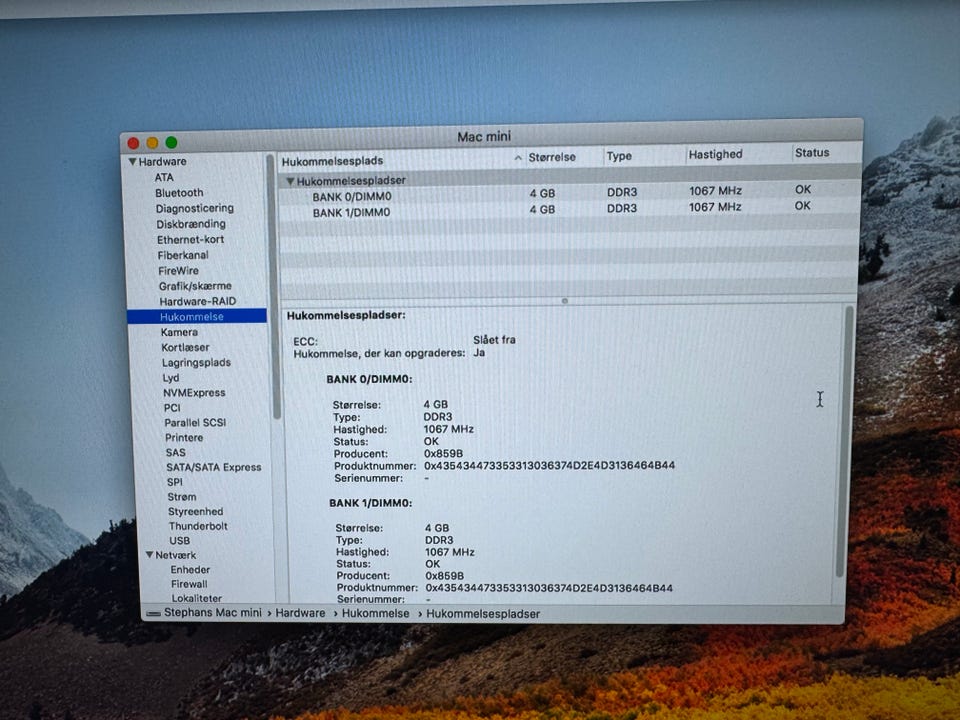Select Hardware-RAID in the sidebar
Viewport: 960px width, 720px height.
[198, 301]
